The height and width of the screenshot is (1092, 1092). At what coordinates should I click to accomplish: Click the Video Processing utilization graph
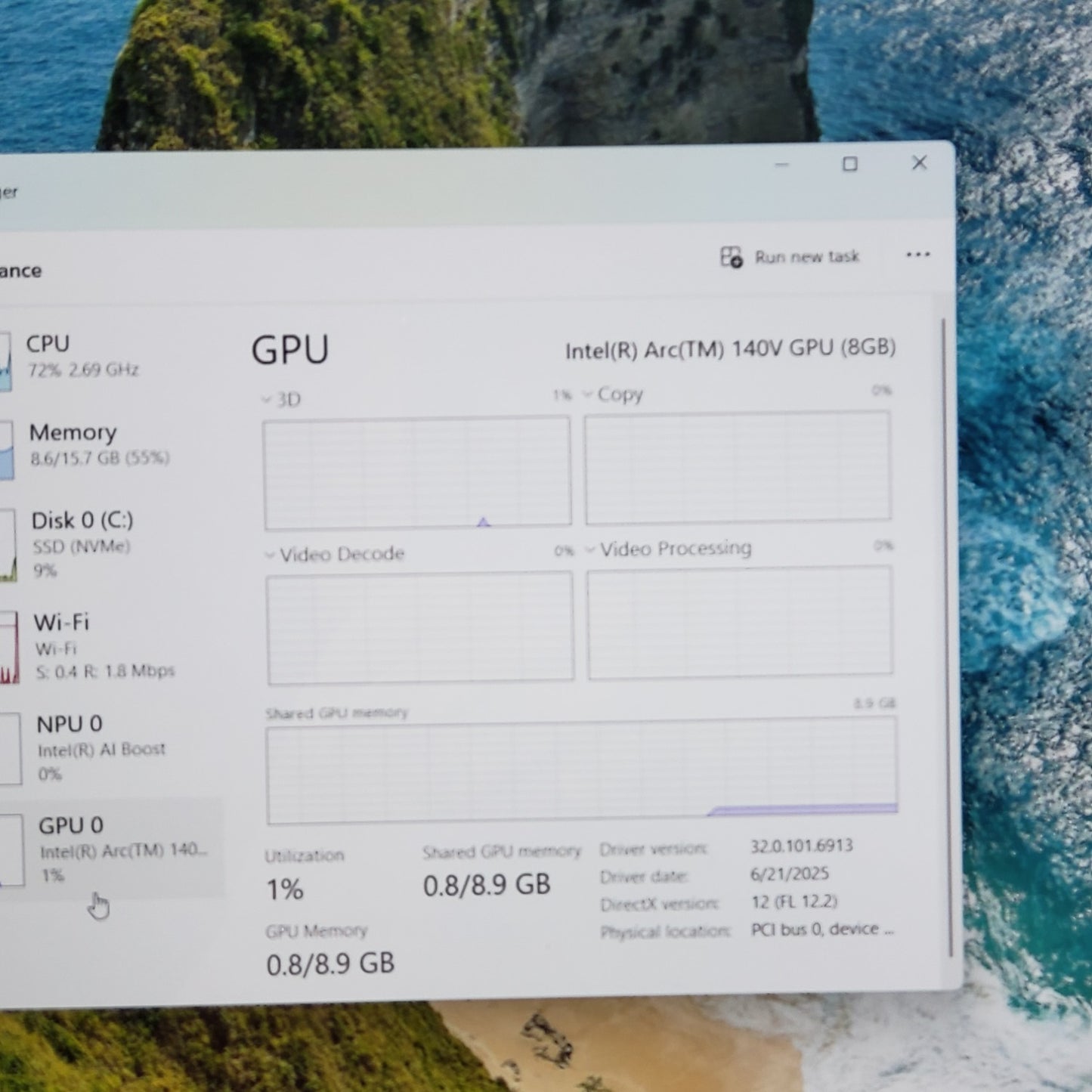(x=739, y=622)
